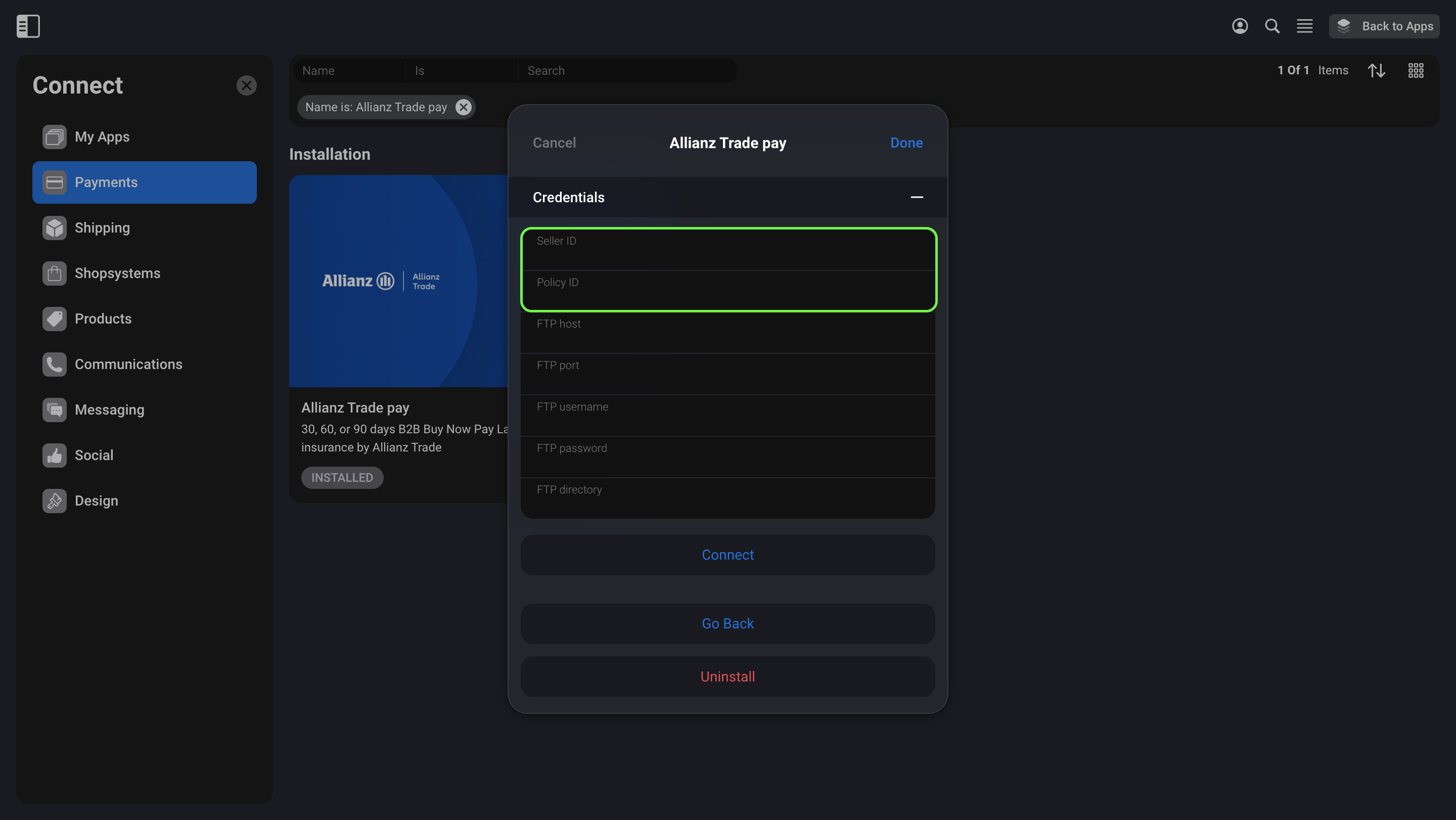Open the Name filter field dropdown
1456x820 pixels.
point(349,71)
